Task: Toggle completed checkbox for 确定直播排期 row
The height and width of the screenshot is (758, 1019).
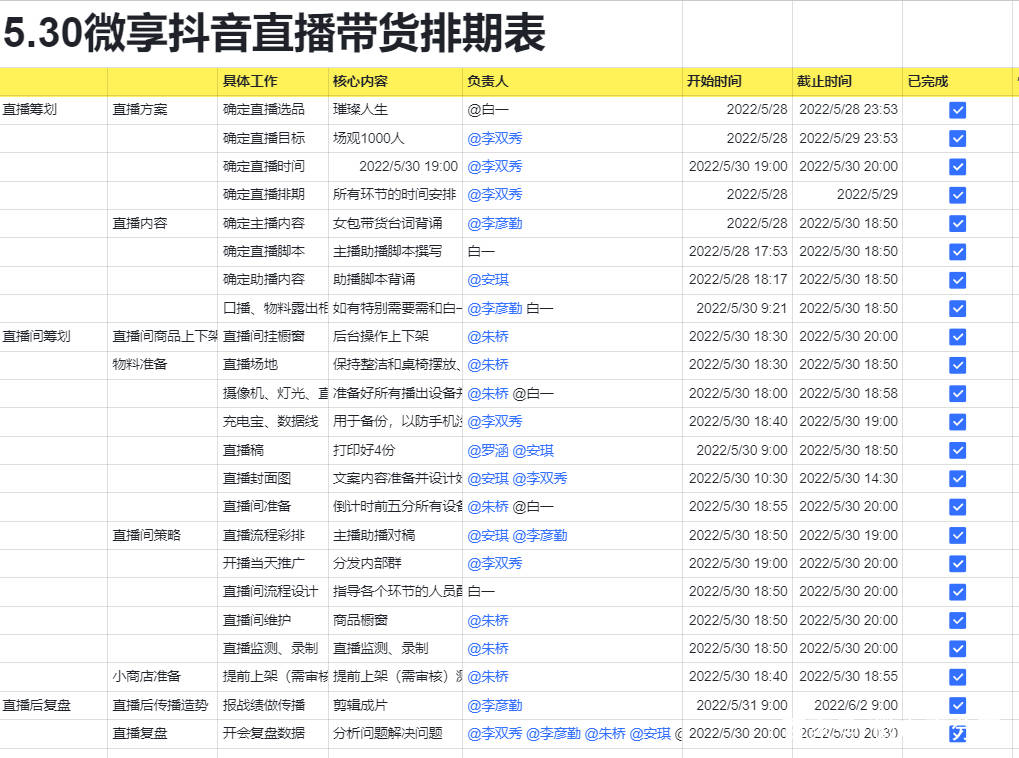Action: (957, 195)
